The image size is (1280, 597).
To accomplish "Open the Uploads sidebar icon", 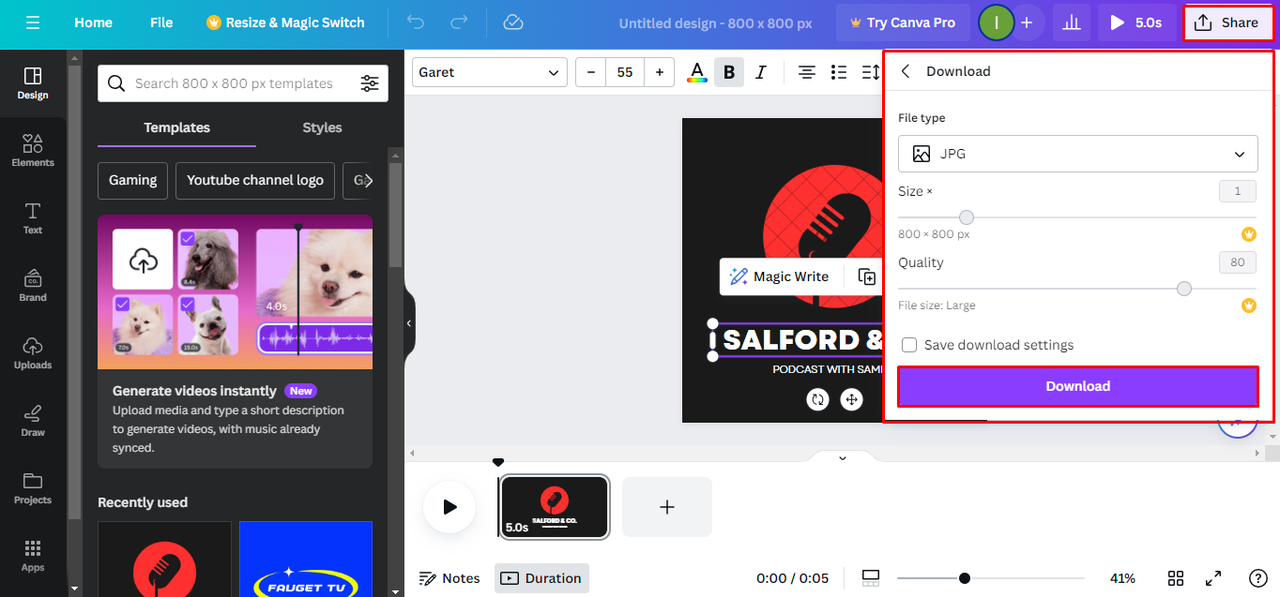I will click(x=33, y=352).
